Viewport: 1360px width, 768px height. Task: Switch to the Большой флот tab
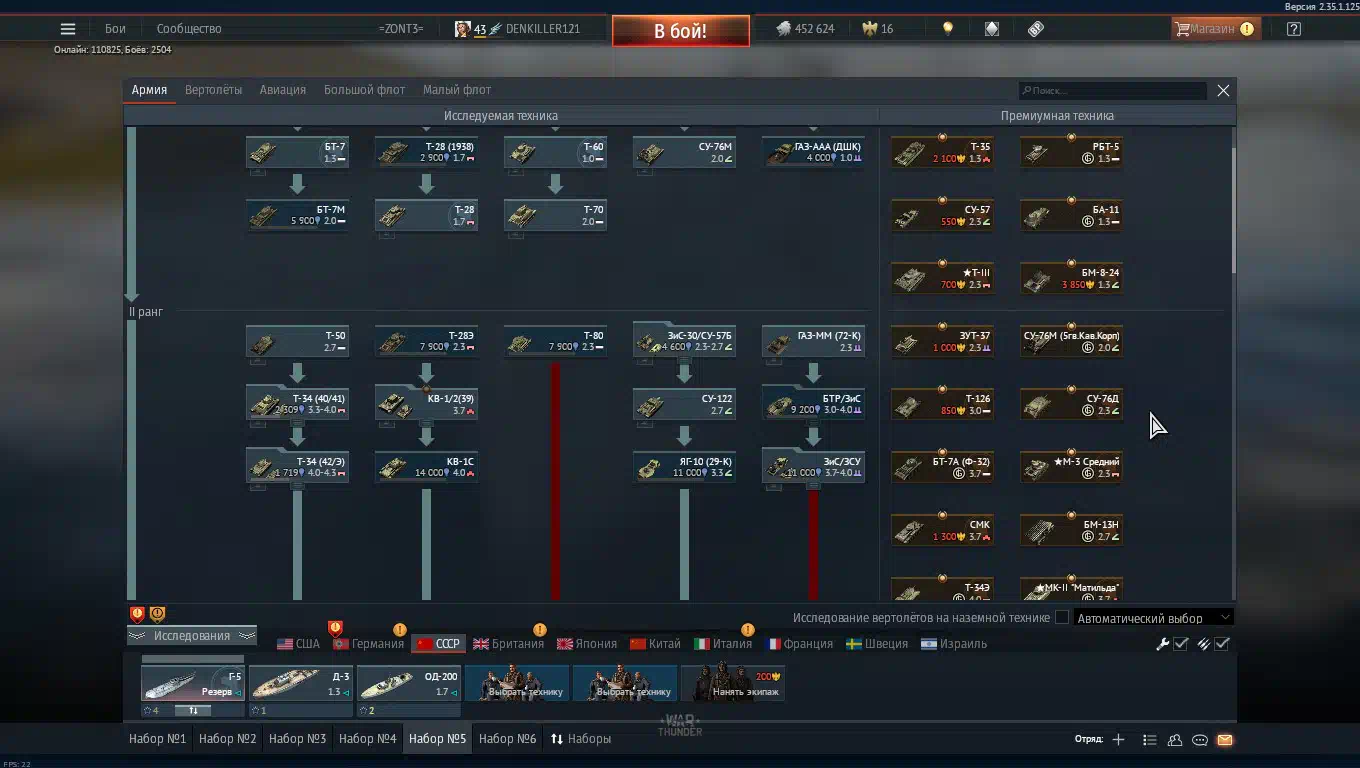(364, 90)
